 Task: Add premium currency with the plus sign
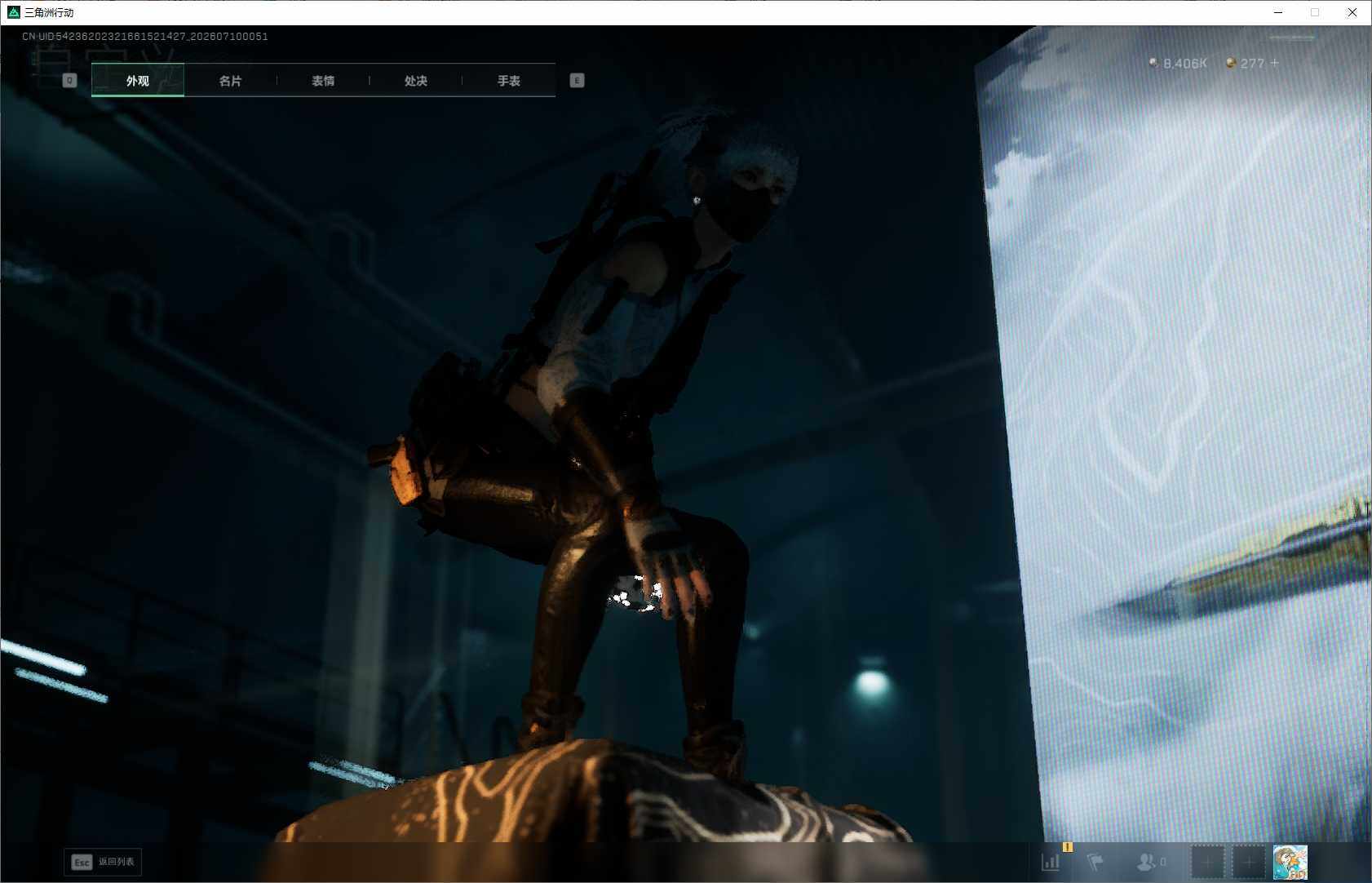[1275, 63]
